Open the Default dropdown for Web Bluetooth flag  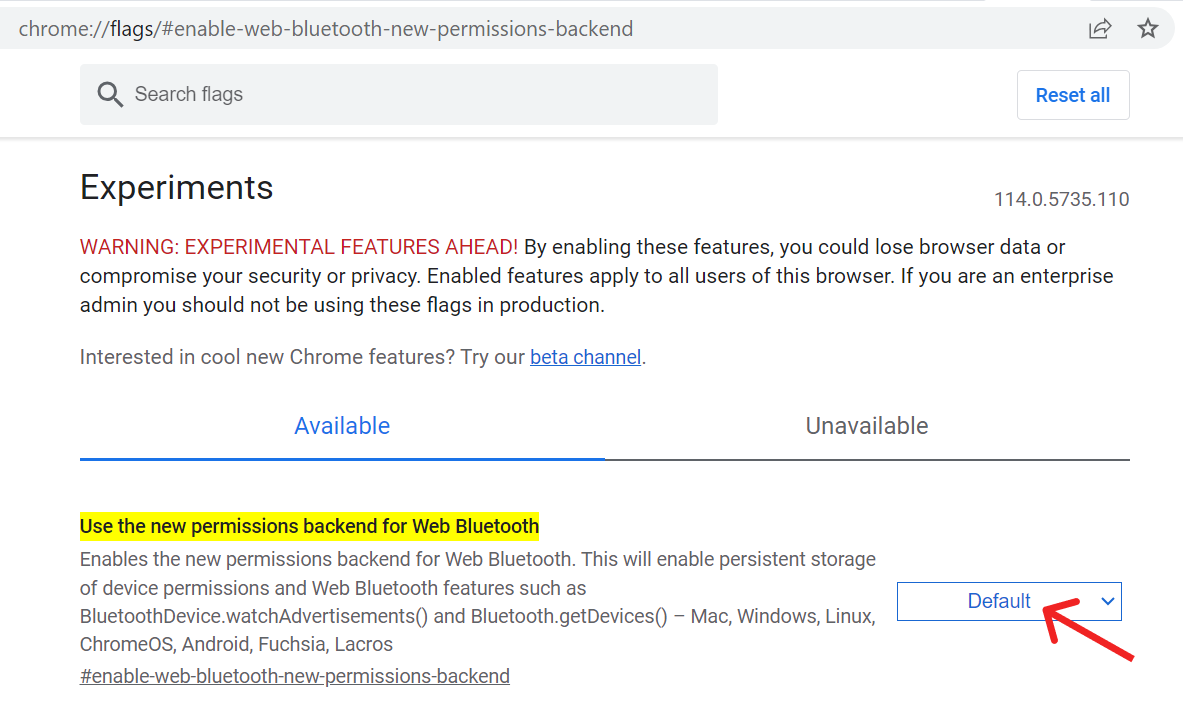[x=998, y=601]
